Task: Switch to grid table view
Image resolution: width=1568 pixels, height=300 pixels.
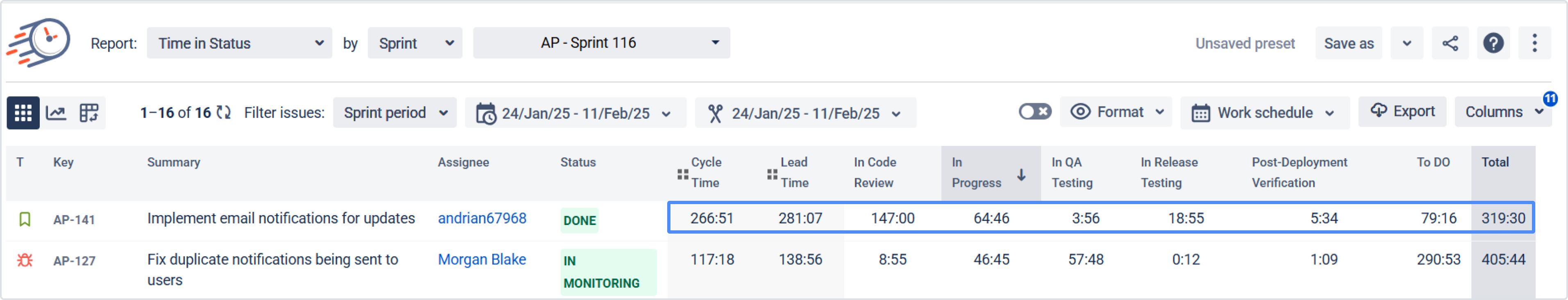Action: pos(23,113)
